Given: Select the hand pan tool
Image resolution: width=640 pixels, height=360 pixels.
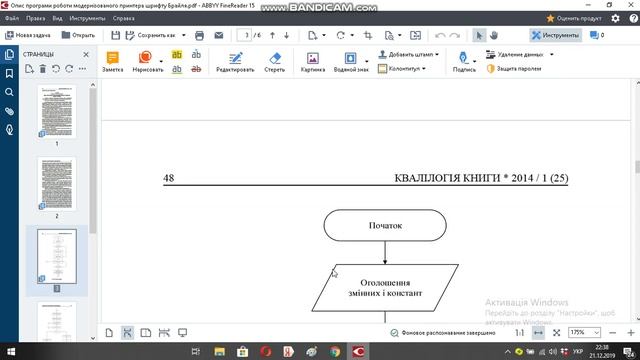Looking at the screenshot, I should pyautogui.click(x=494, y=36).
